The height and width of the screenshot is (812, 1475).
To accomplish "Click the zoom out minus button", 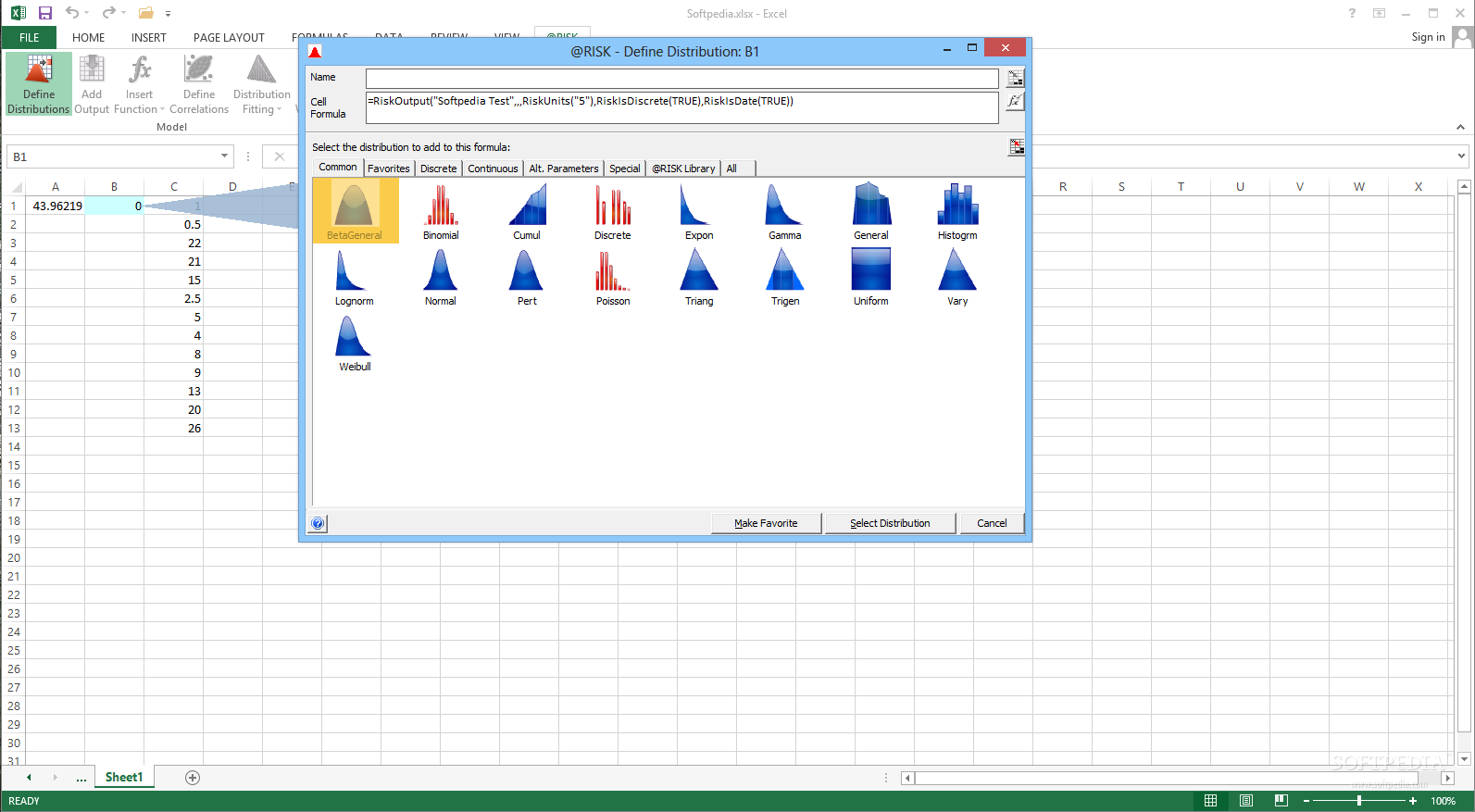I will point(1306,801).
